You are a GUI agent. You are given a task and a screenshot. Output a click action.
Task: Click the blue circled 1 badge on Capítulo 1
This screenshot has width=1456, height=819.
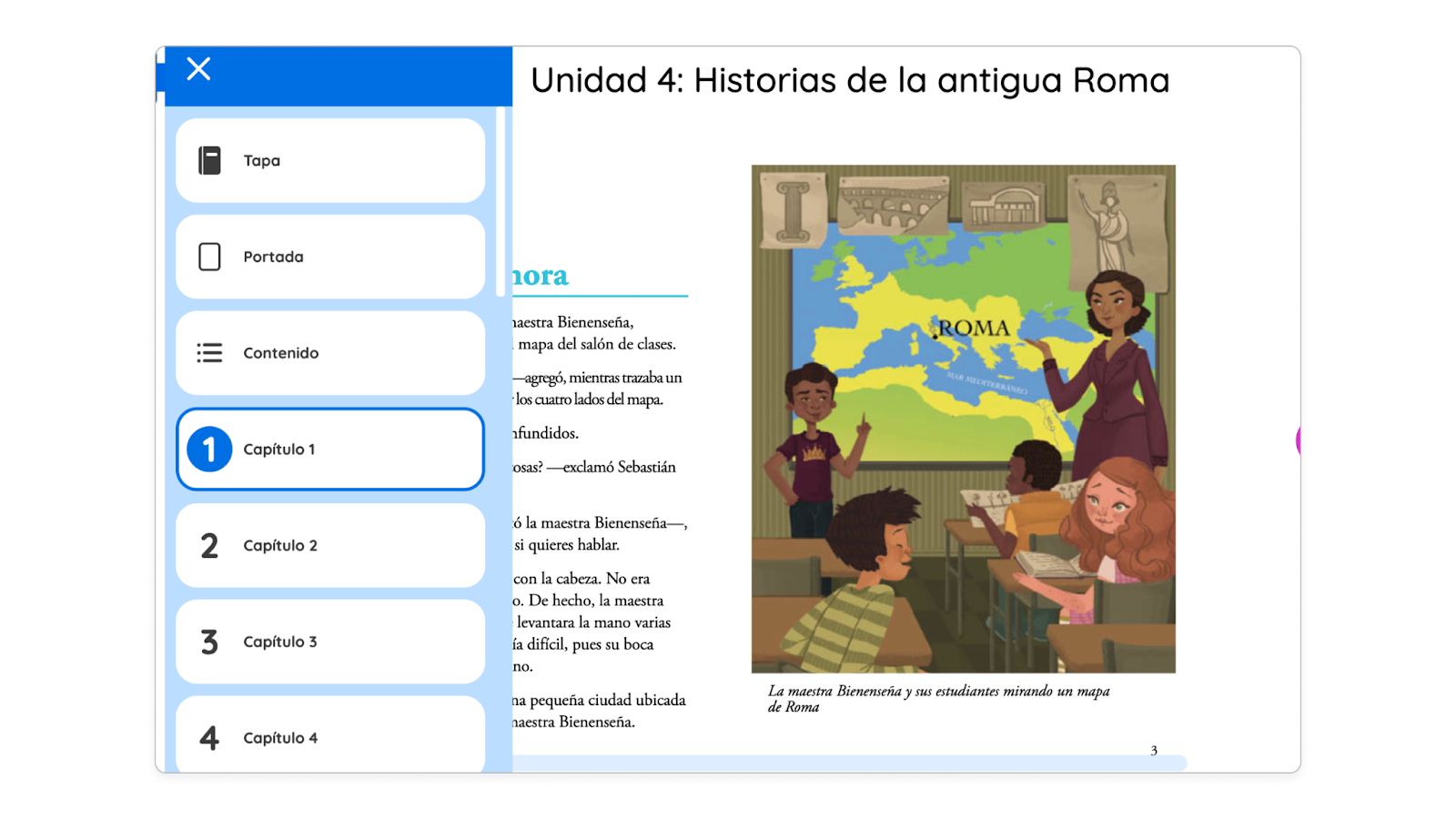pyautogui.click(x=210, y=449)
